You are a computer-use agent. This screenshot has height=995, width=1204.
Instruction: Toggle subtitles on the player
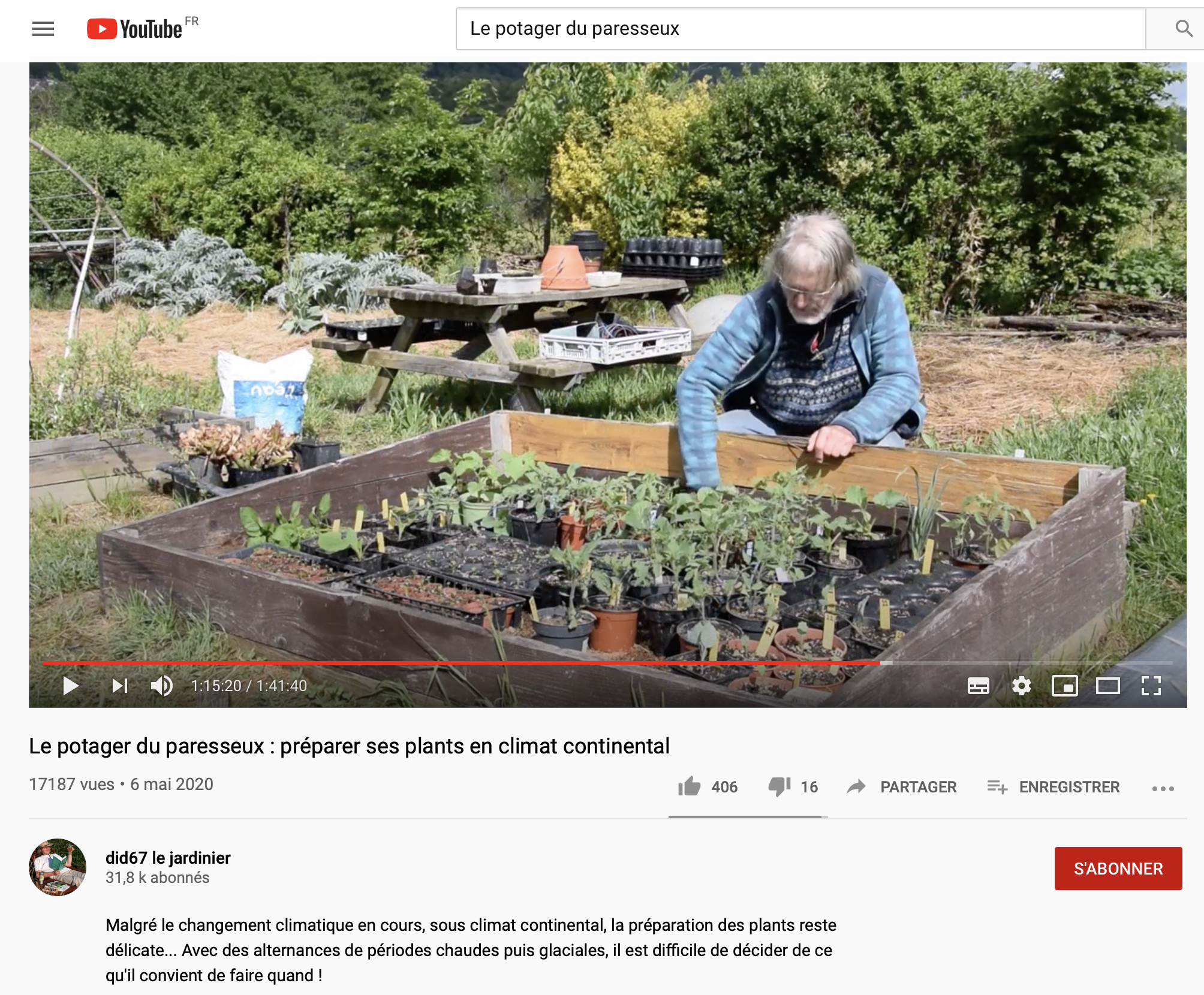[979, 686]
